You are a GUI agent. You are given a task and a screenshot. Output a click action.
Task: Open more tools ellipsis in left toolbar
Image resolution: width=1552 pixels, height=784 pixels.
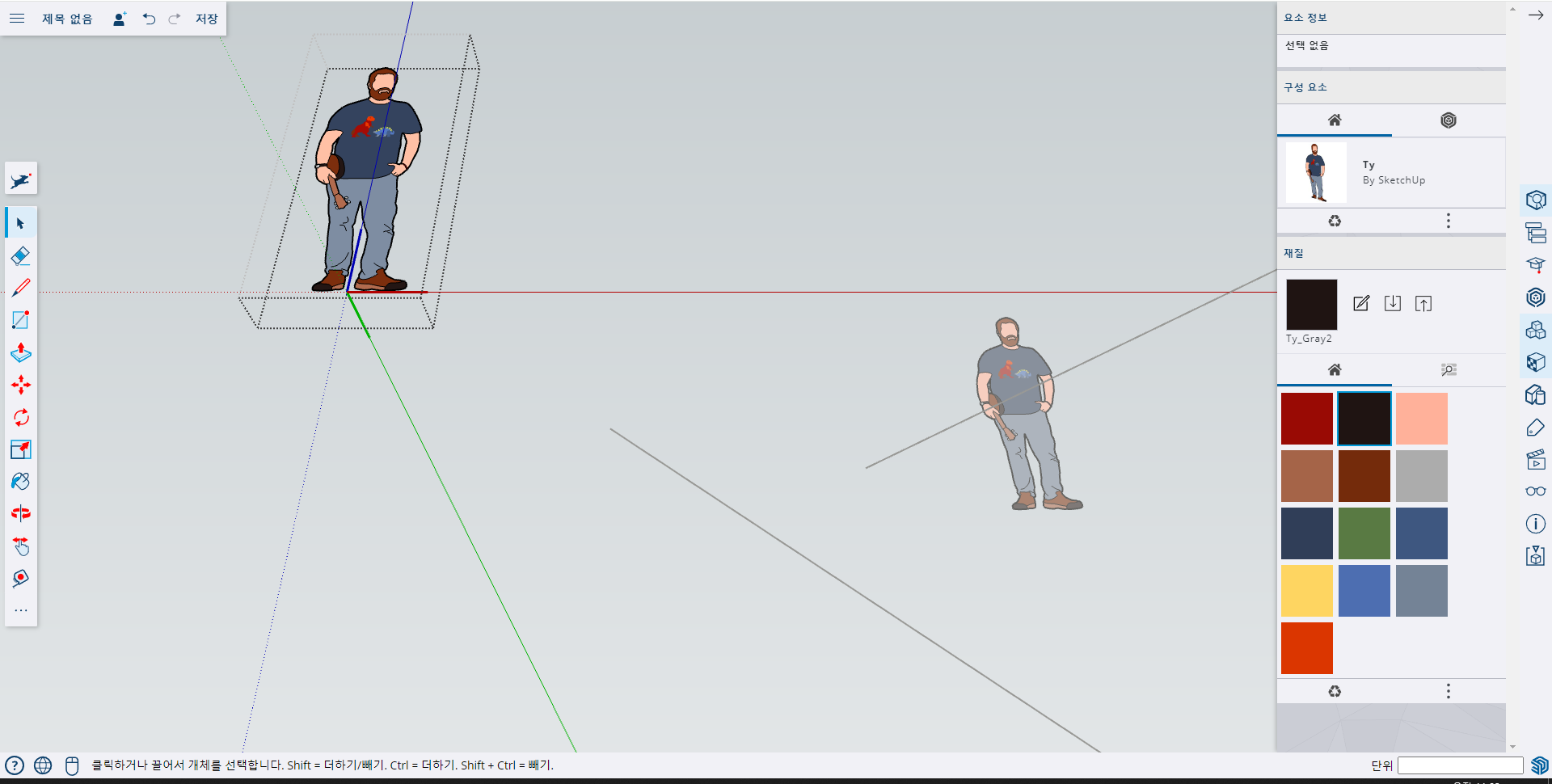[21, 610]
